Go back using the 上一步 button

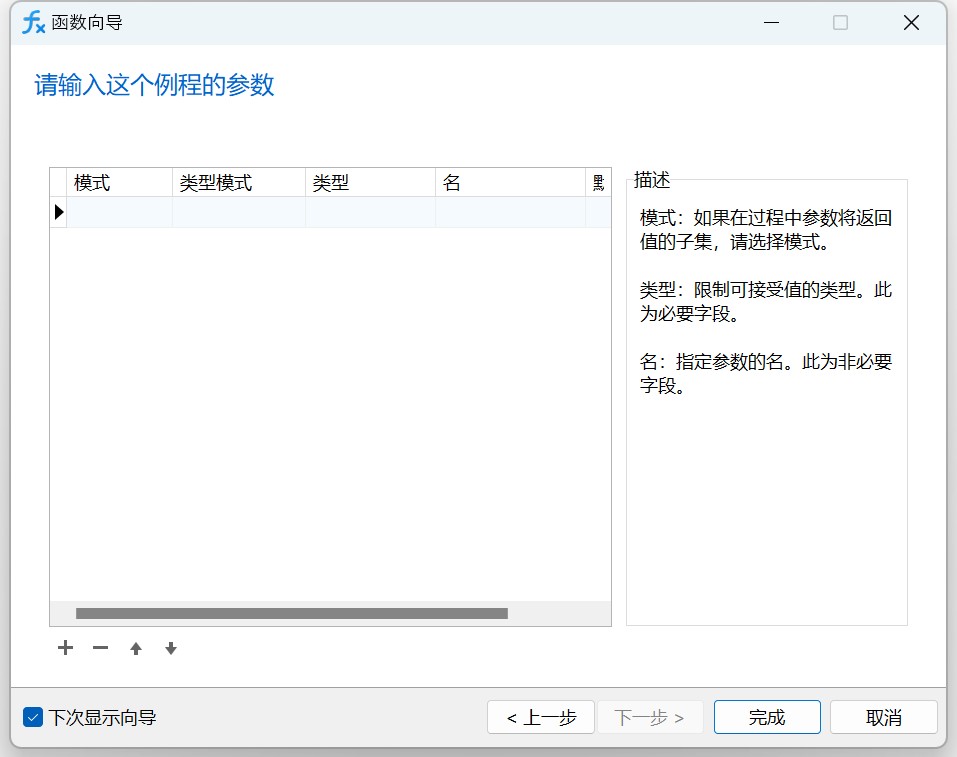click(x=540, y=716)
